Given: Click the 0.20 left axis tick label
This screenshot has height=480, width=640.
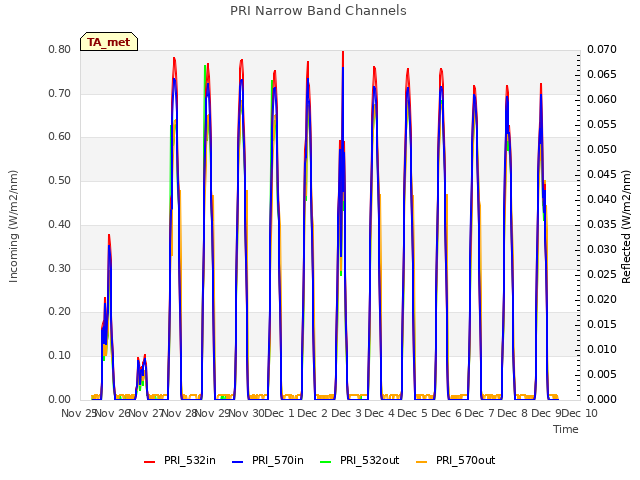Looking at the screenshot, I should [x=60, y=312].
